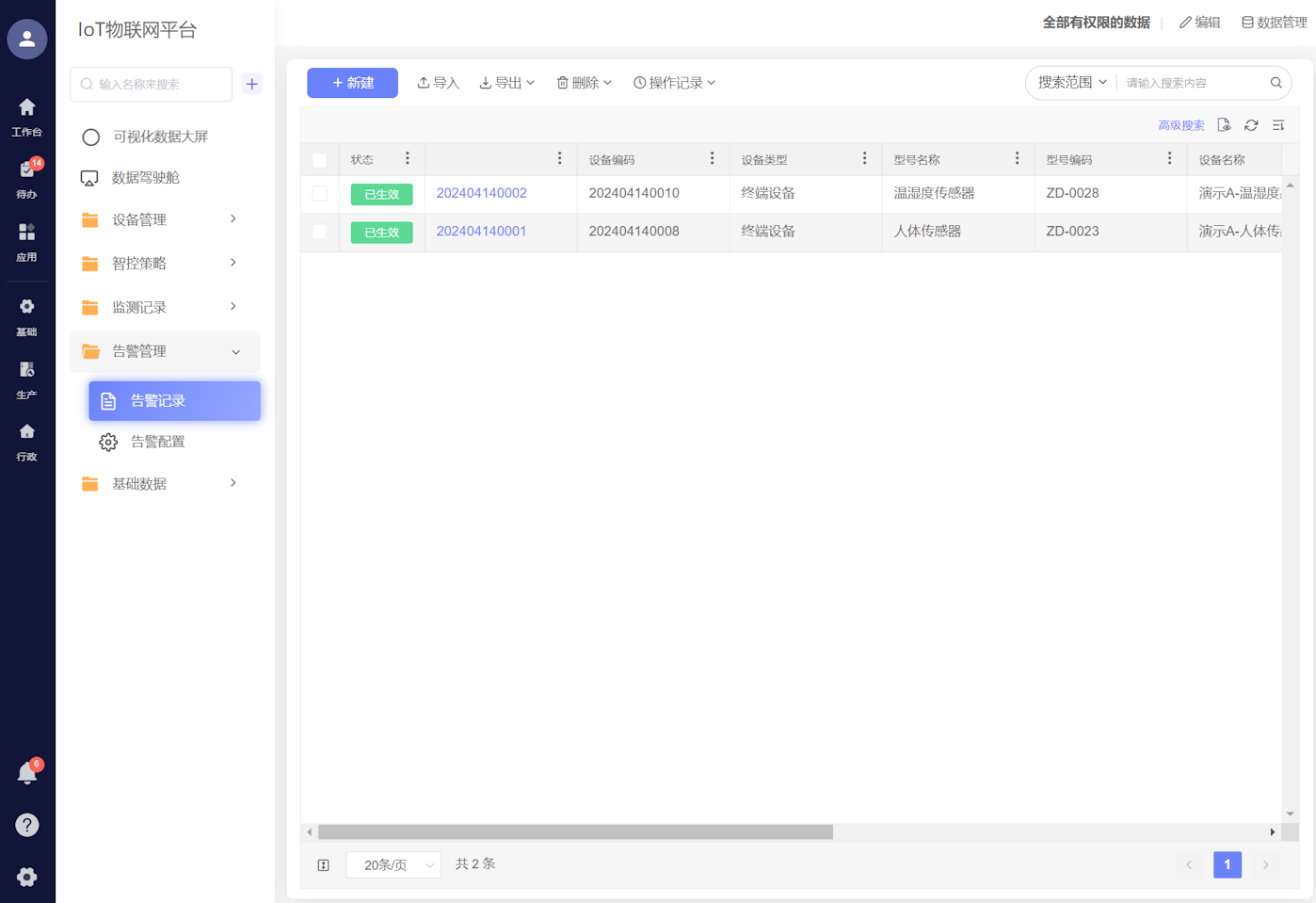Screen dimensions: 1316x903
Task: Expand the 导出 export dropdown
Action: [x=506, y=83]
